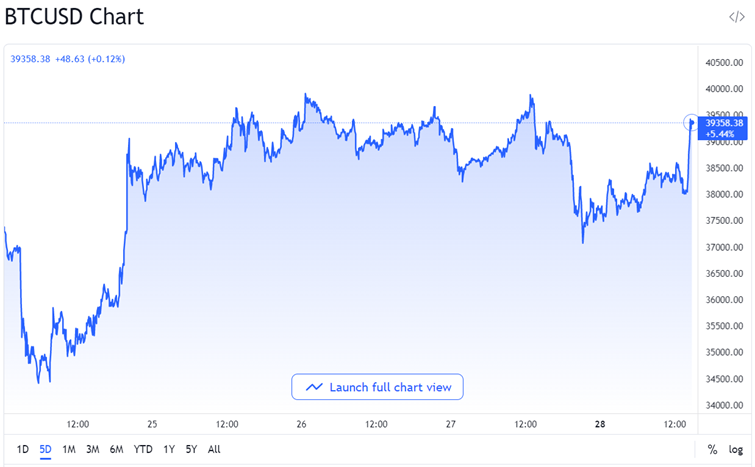Select the 1D time range
755x467 pixels.
pos(23,450)
